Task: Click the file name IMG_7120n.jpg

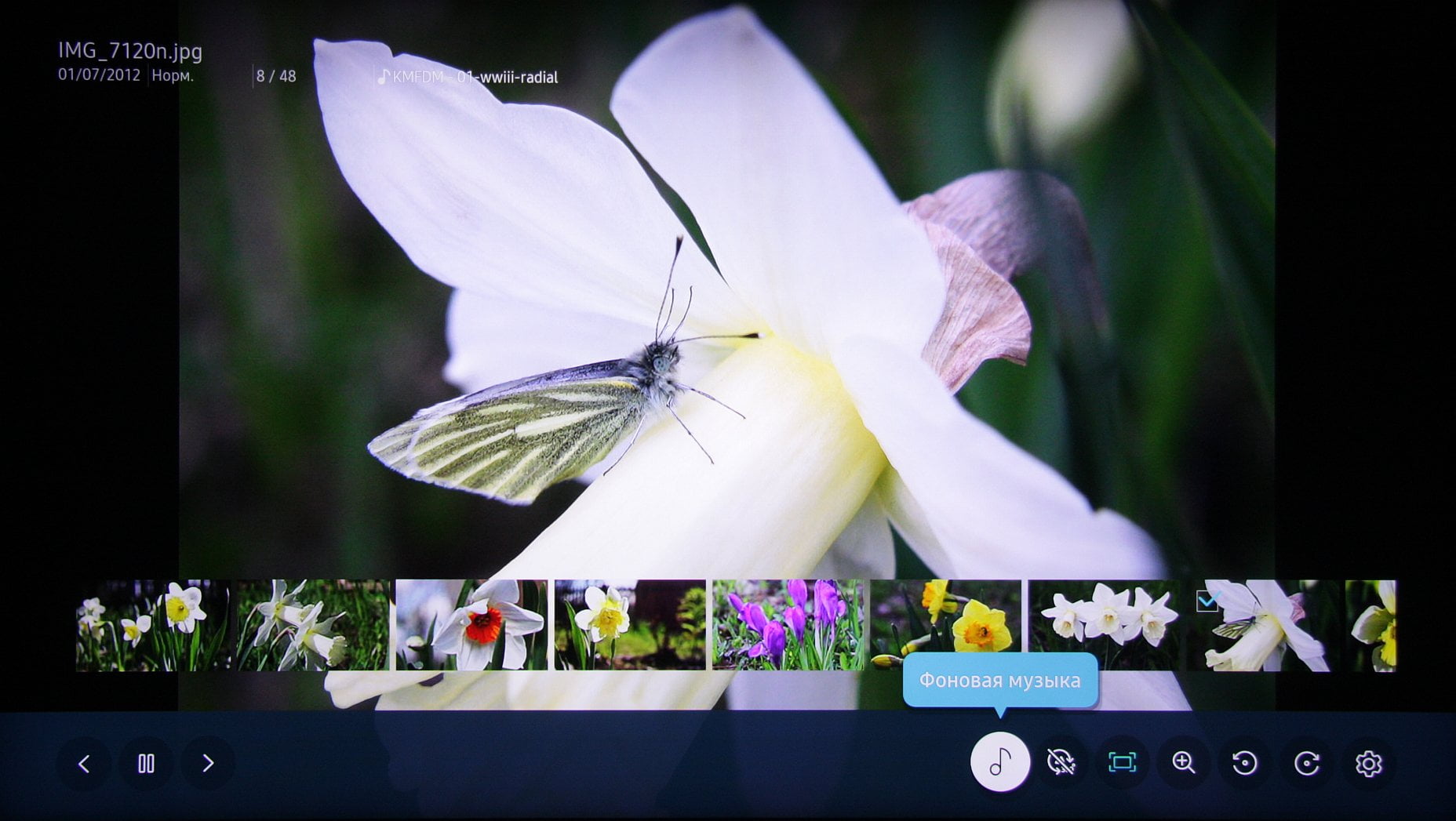Action: point(130,52)
